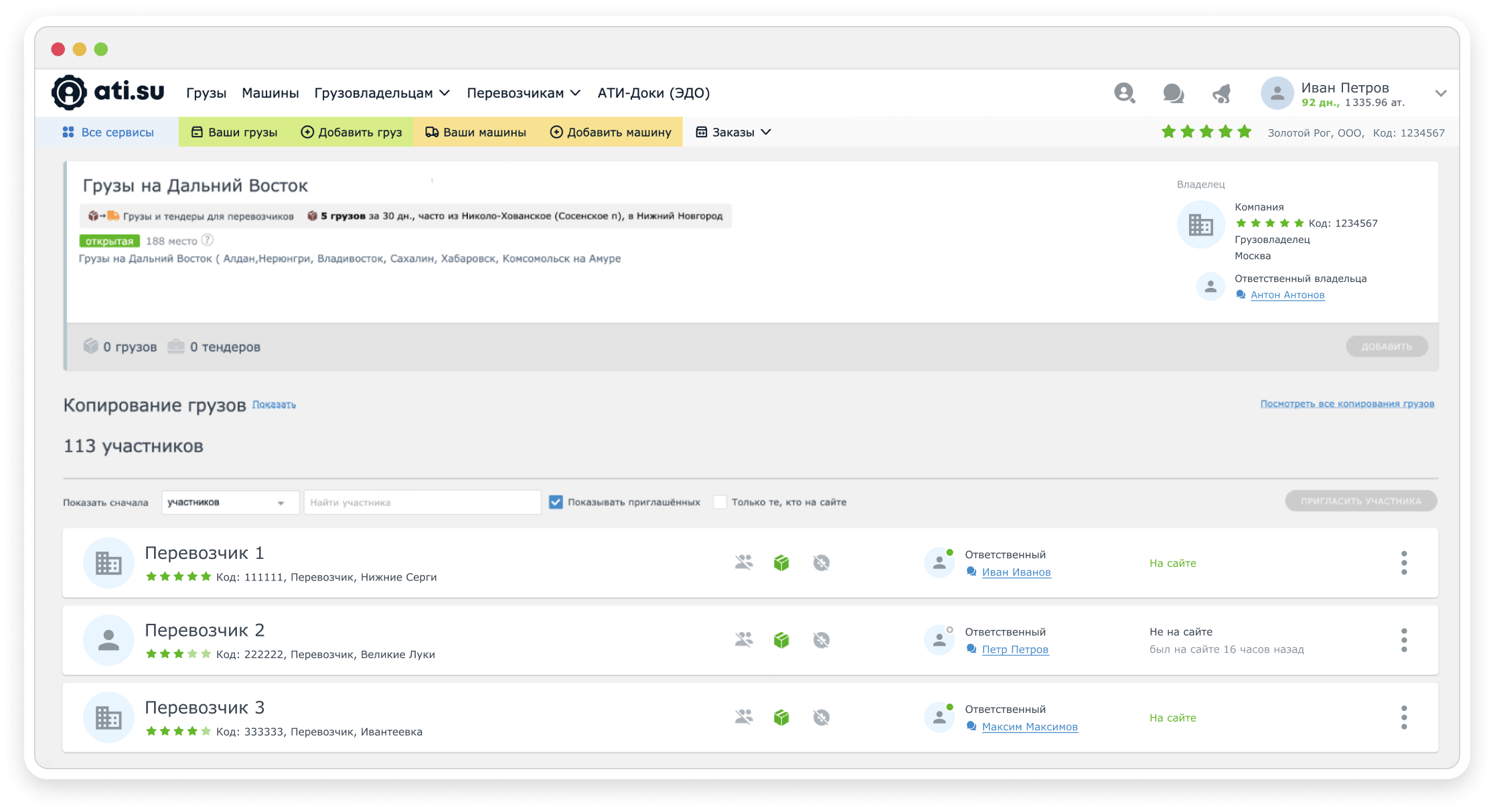
Task: Open the Показать сначала участников combo box
Action: [x=230, y=502]
